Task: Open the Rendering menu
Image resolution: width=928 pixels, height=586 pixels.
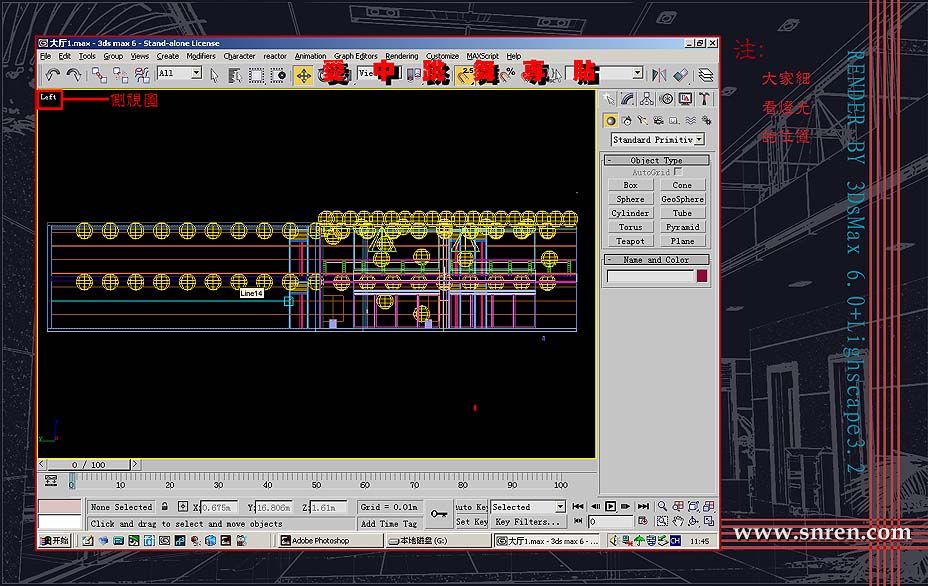Action: [401, 56]
